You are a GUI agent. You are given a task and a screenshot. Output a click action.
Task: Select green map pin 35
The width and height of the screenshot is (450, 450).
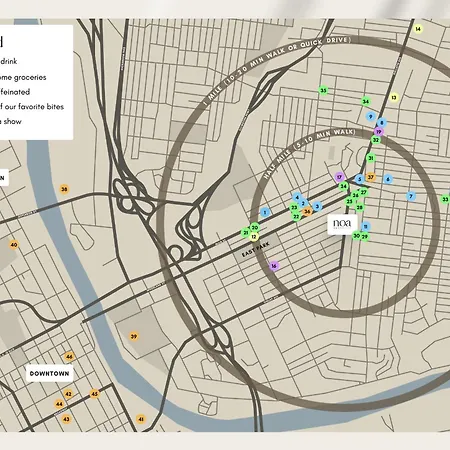pyautogui.click(x=323, y=90)
